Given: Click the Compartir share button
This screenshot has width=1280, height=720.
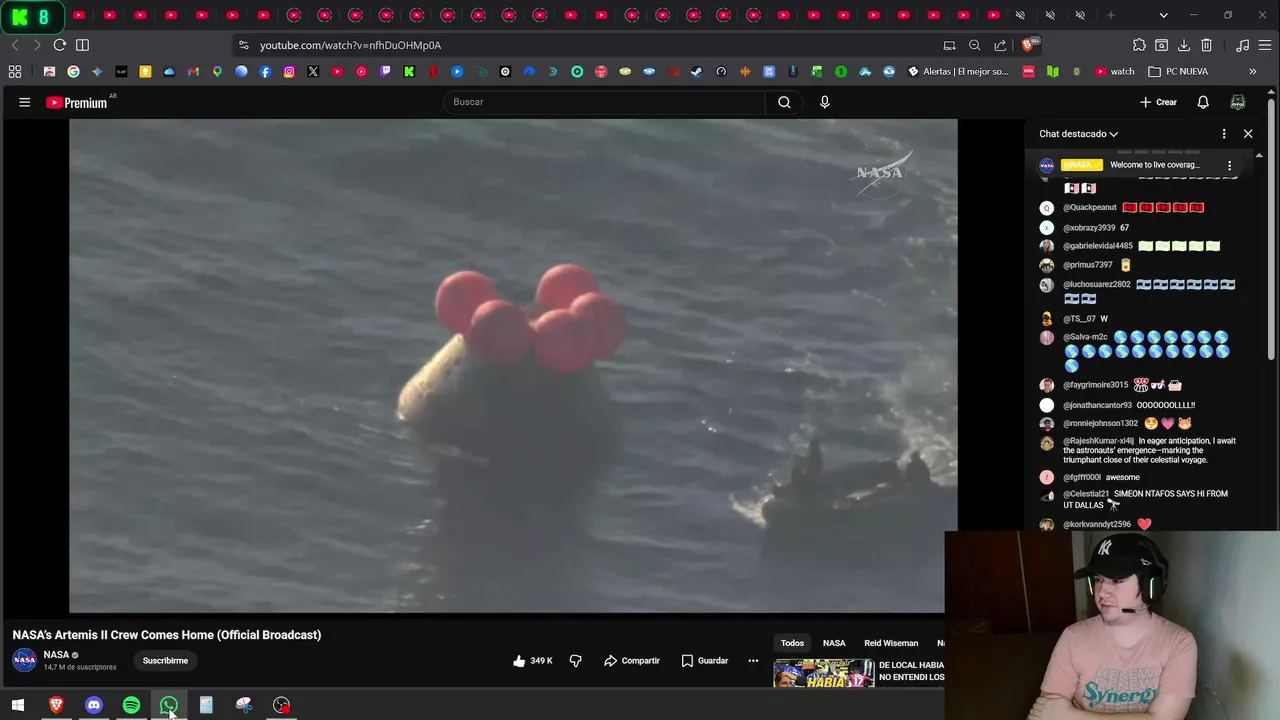Looking at the screenshot, I should pos(632,661).
